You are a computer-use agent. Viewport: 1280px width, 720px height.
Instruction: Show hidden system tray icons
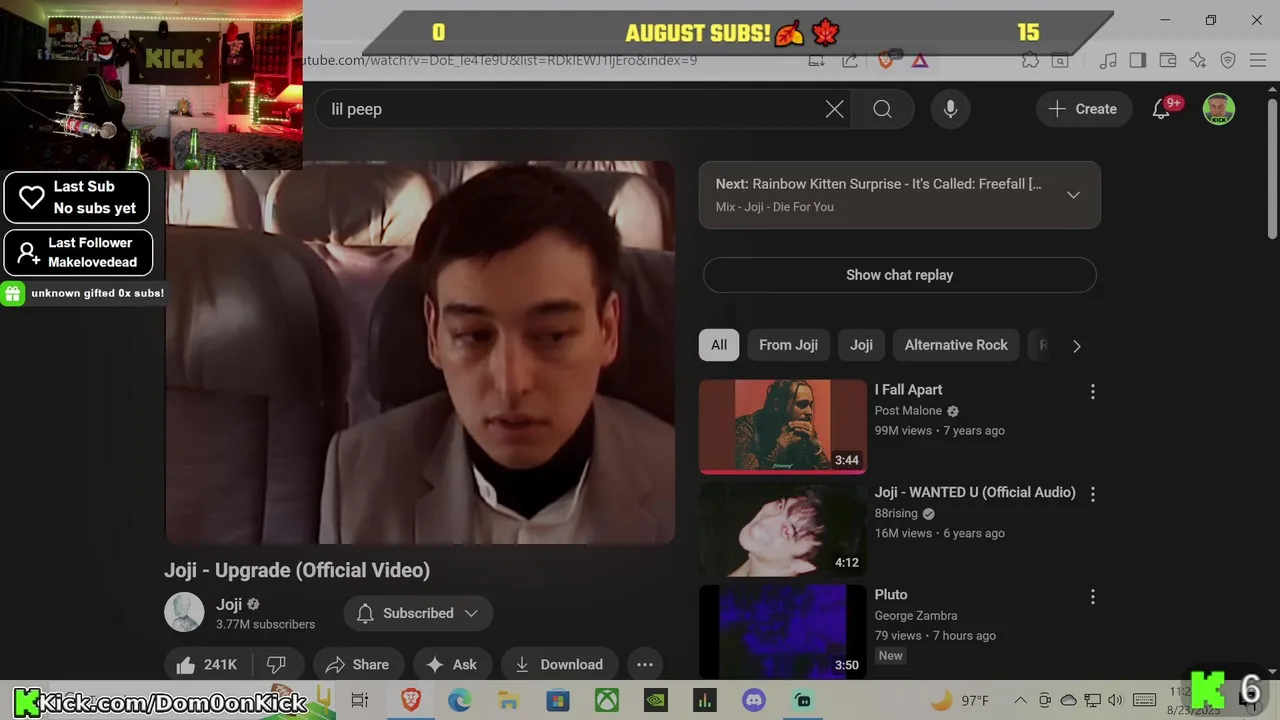pyautogui.click(x=1020, y=700)
